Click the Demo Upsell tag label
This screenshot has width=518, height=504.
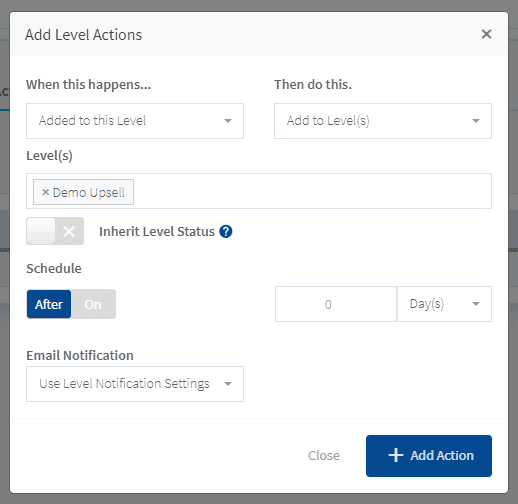pyautogui.click(x=89, y=192)
